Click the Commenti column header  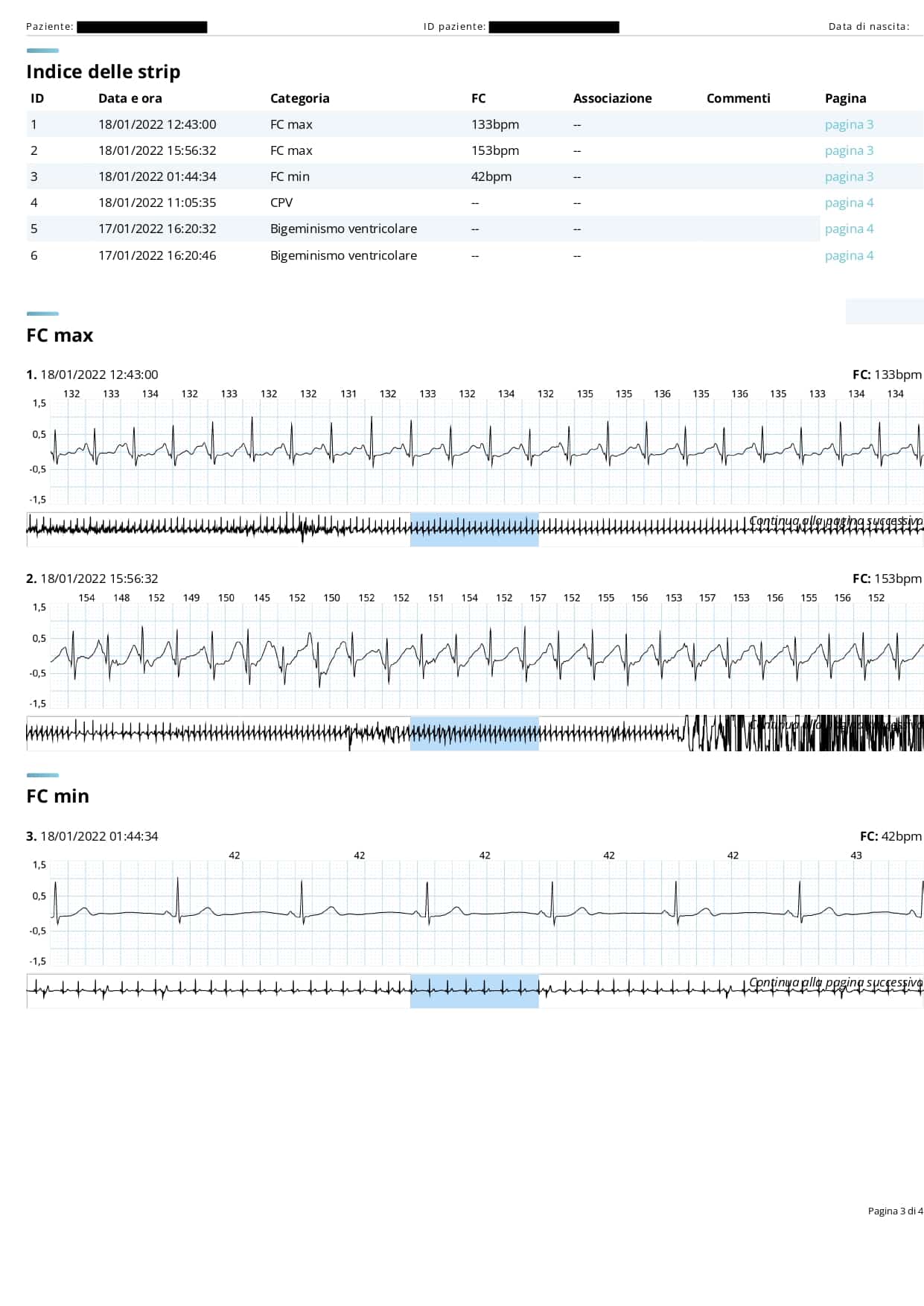[x=738, y=98]
